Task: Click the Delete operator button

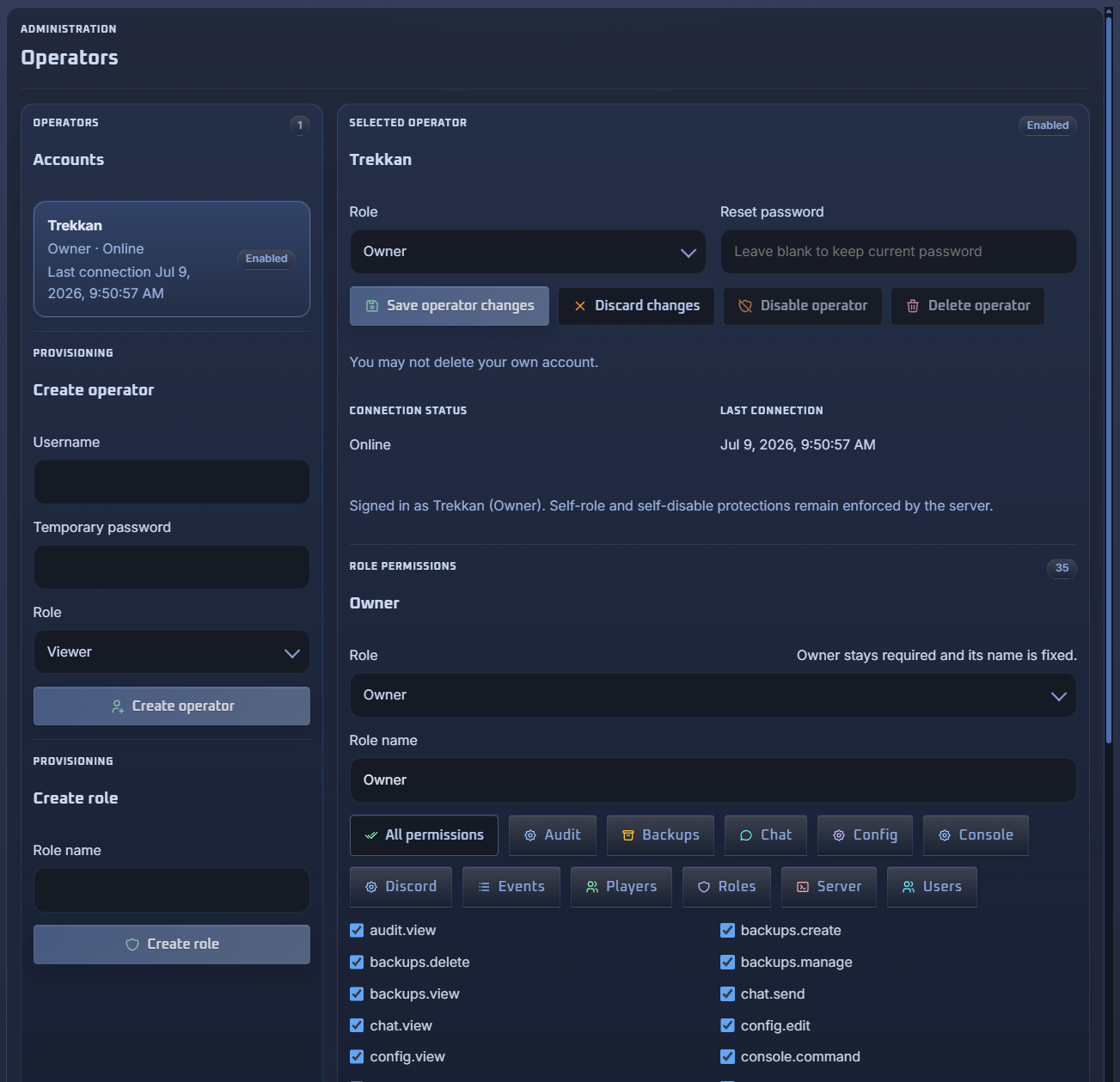Action: point(968,306)
